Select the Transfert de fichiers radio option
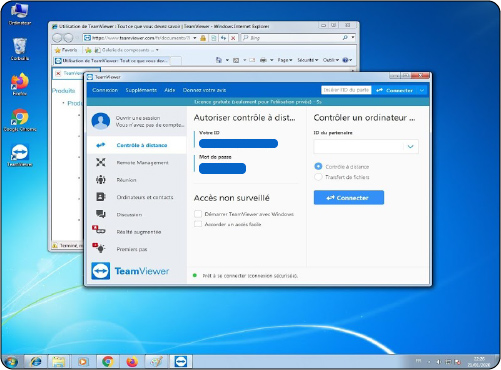The width and height of the screenshot is (501, 370). (x=318, y=177)
